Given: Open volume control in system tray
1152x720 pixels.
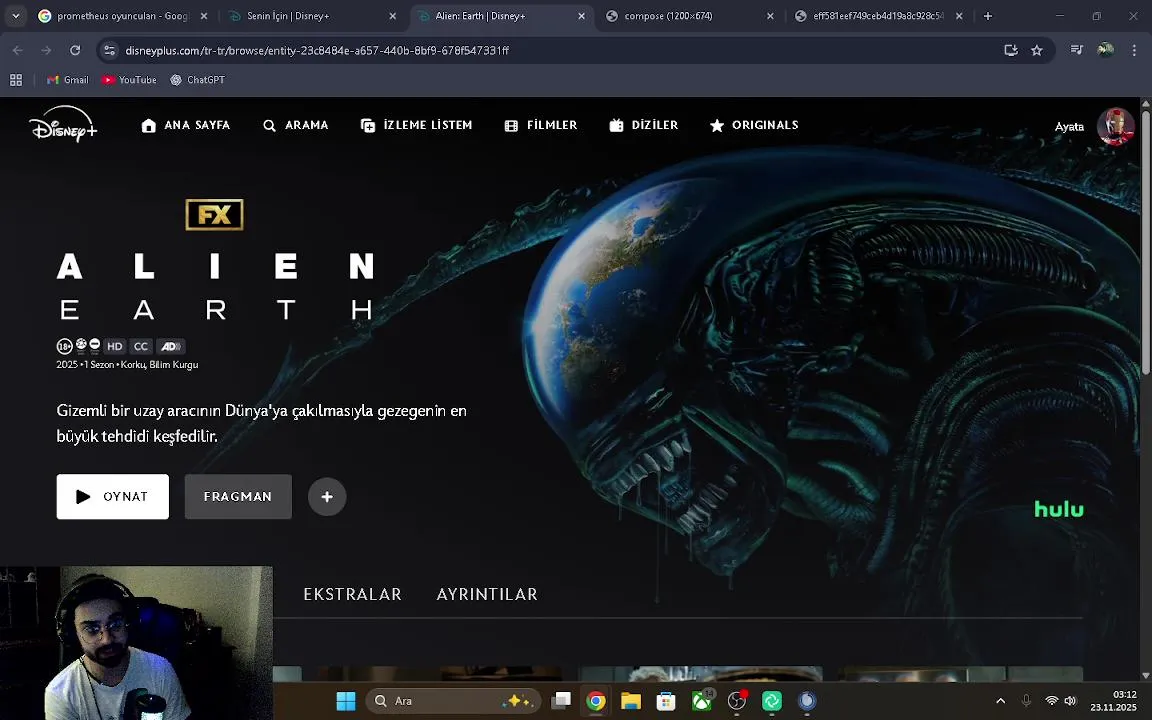Looking at the screenshot, I should [x=1070, y=701].
